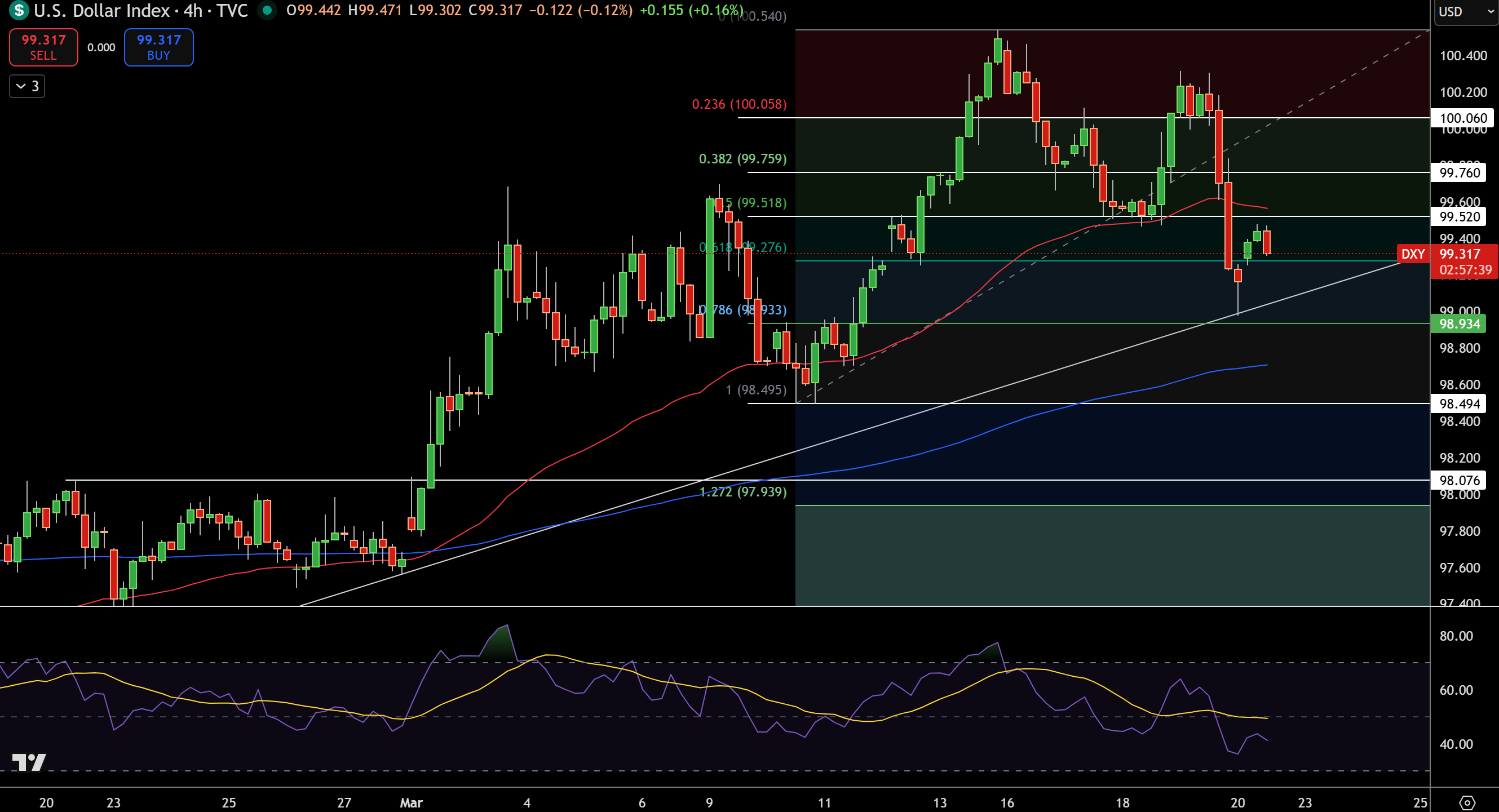
Task: Click the 0.236 (100.058) Fibonacci label
Action: (x=739, y=104)
